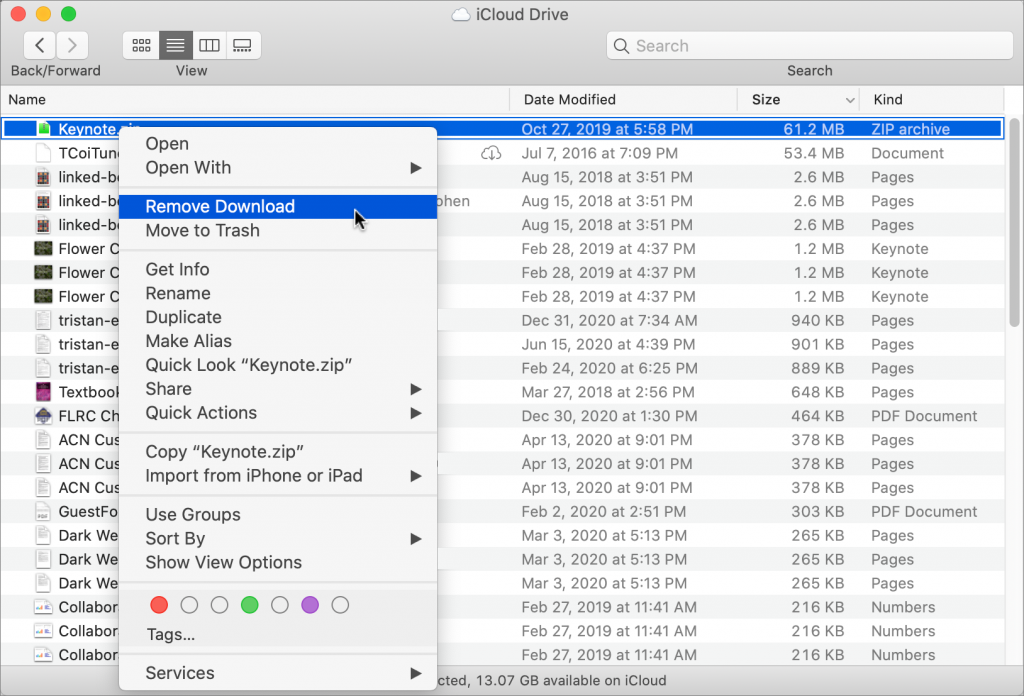Click the Keynote.zip file icon

point(44,129)
